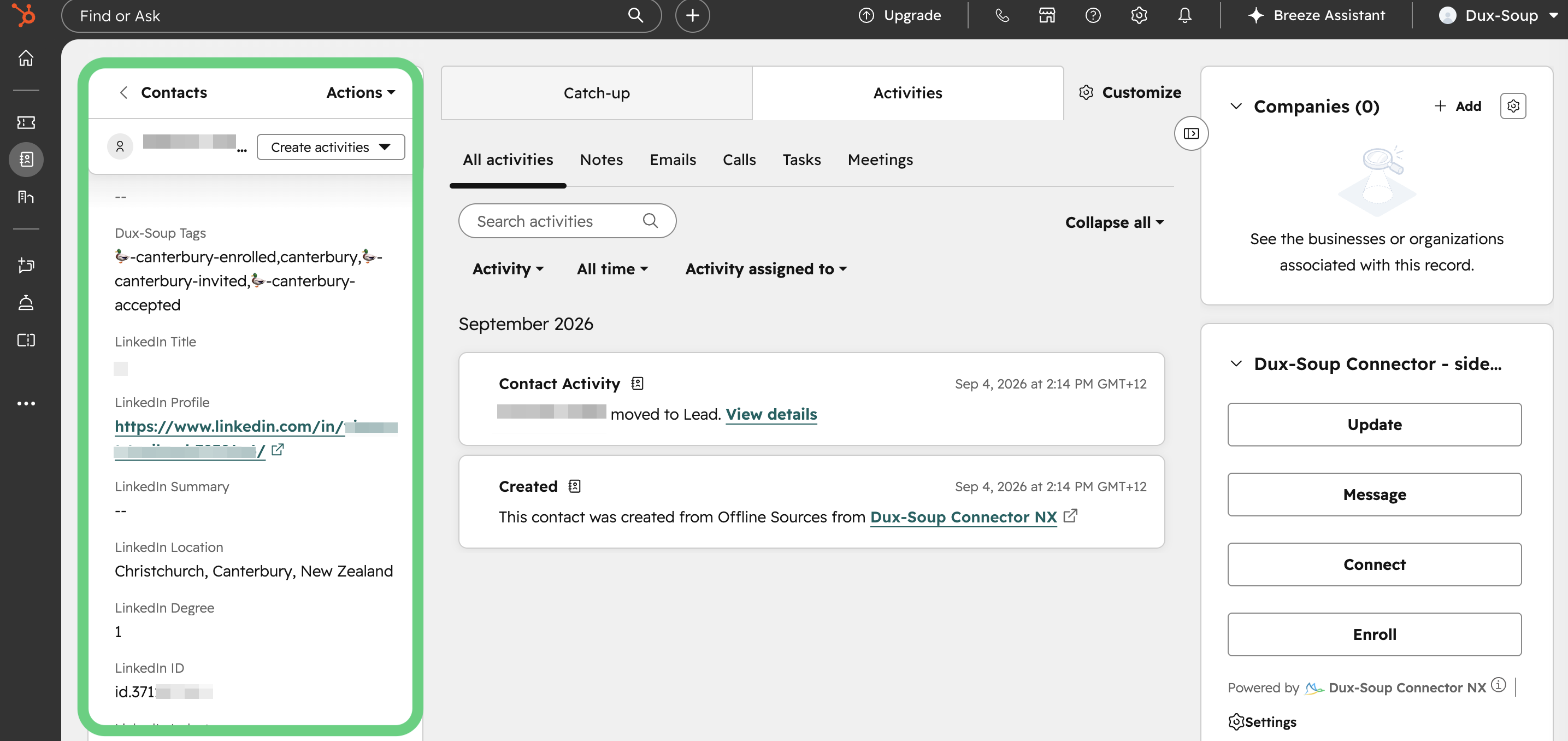The image size is (1568, 741).
Task: Open the Dux-Soup account menu
Action: 1498,15
